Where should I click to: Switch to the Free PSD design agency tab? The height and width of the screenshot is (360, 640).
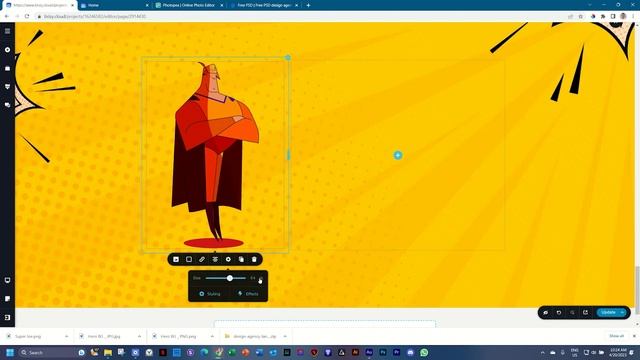click(x=264, y=5)
